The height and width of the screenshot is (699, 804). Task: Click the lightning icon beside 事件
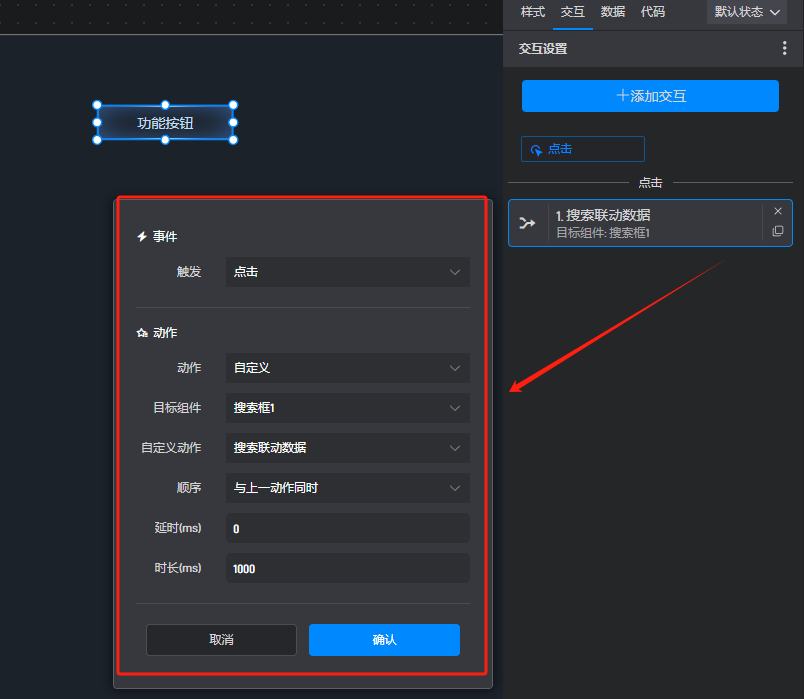(x=142, y=236)
